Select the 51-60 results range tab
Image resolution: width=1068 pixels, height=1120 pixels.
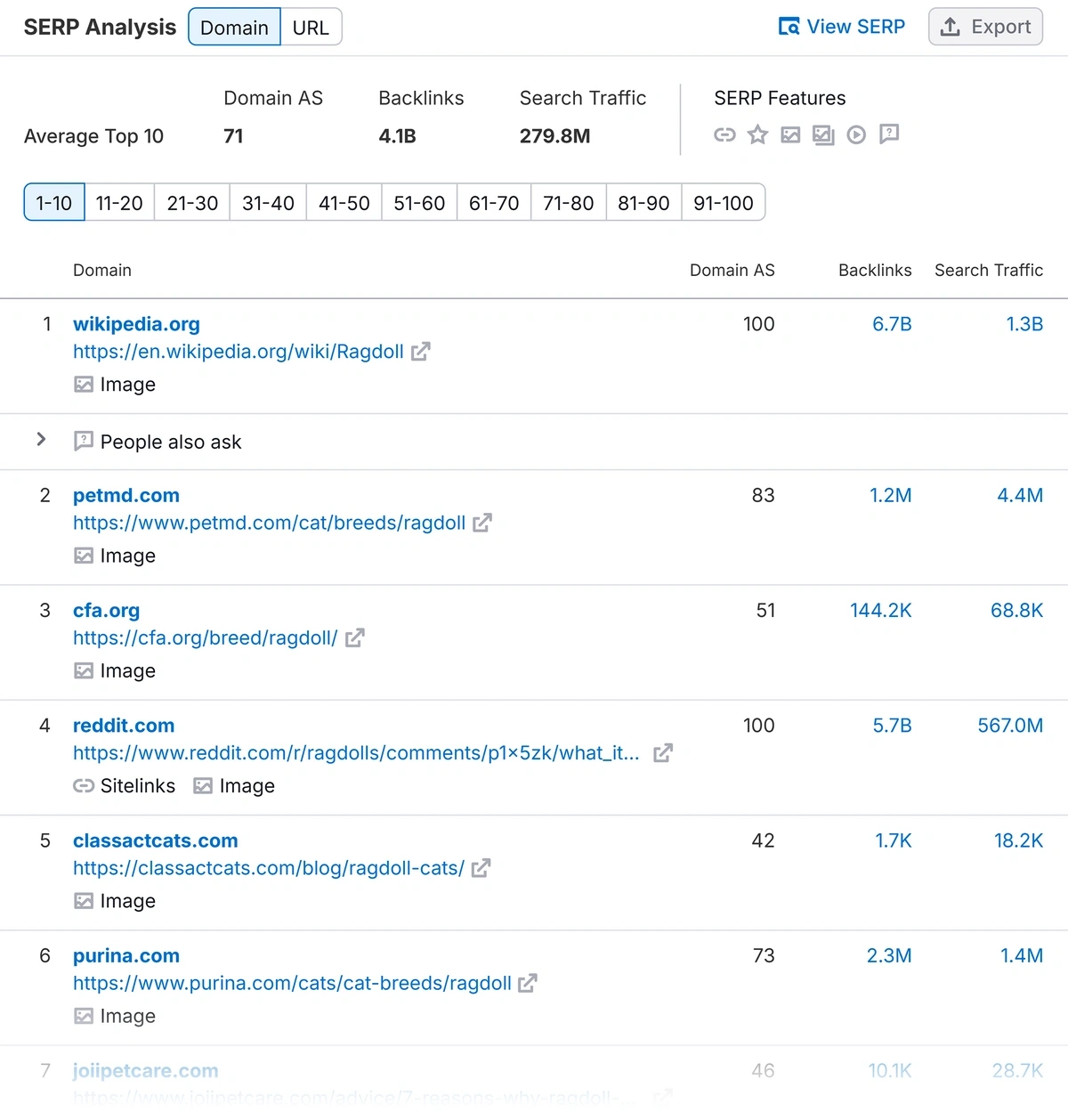pos(419,203)
